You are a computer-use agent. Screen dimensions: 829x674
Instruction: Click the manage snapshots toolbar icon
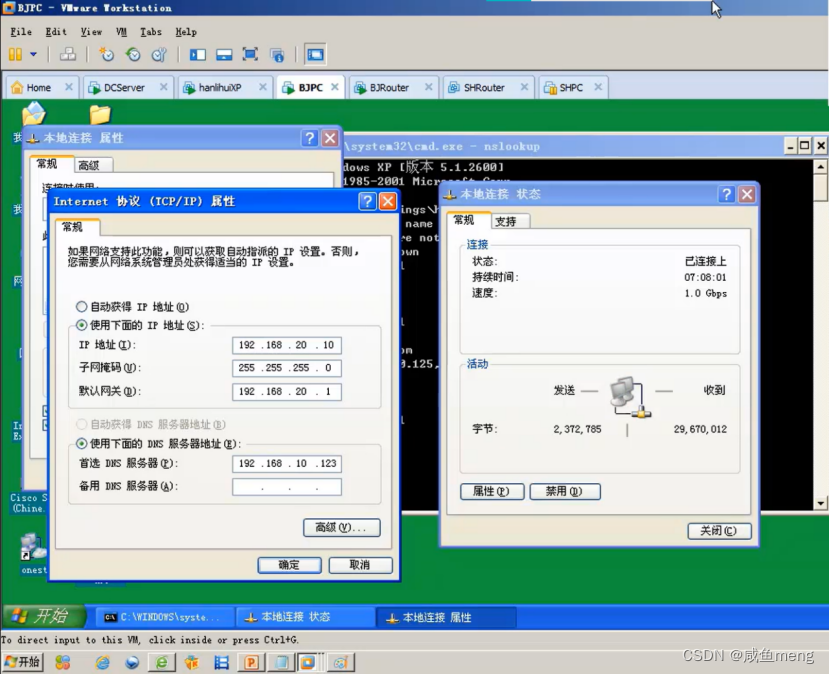coord(159,54)
